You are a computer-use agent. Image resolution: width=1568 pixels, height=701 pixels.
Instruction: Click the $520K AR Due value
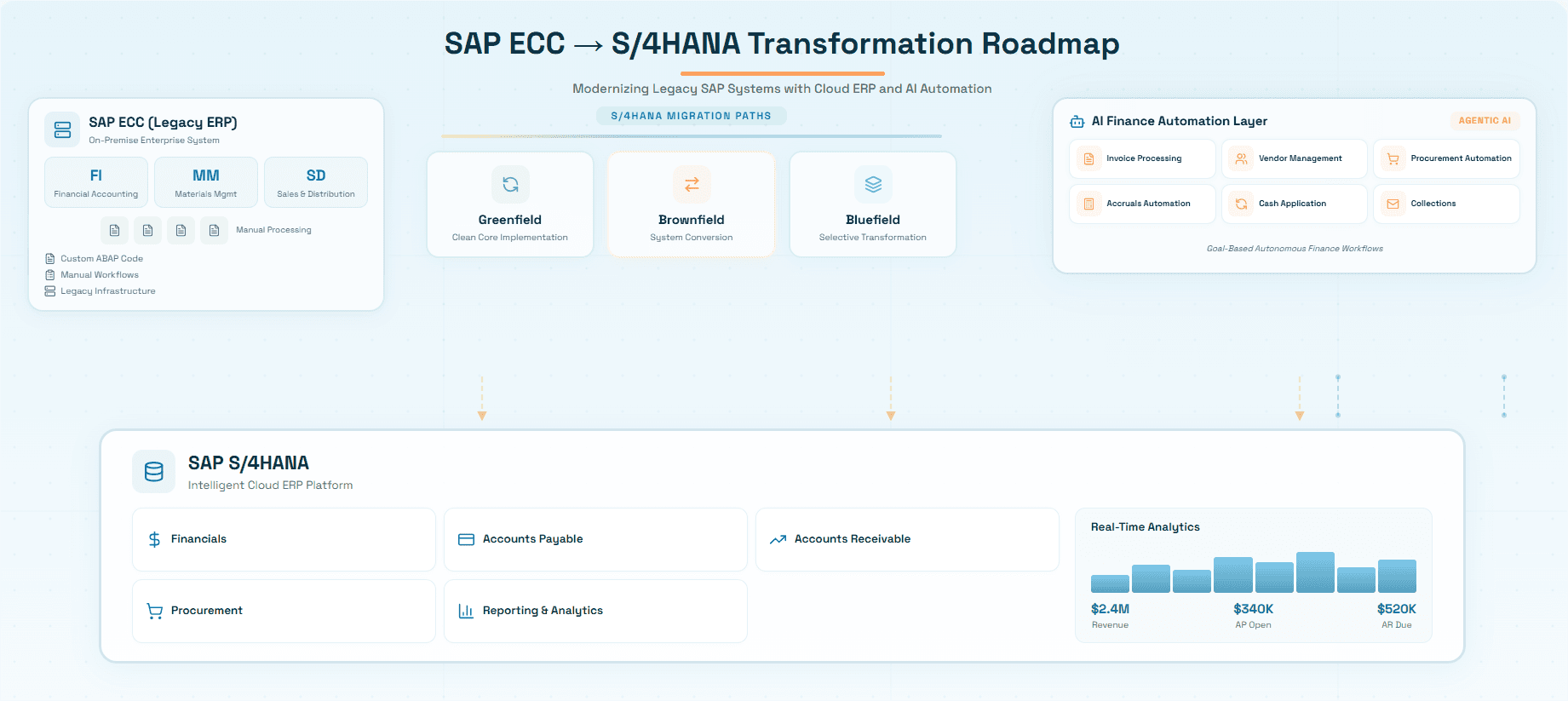pos(1396,609)
